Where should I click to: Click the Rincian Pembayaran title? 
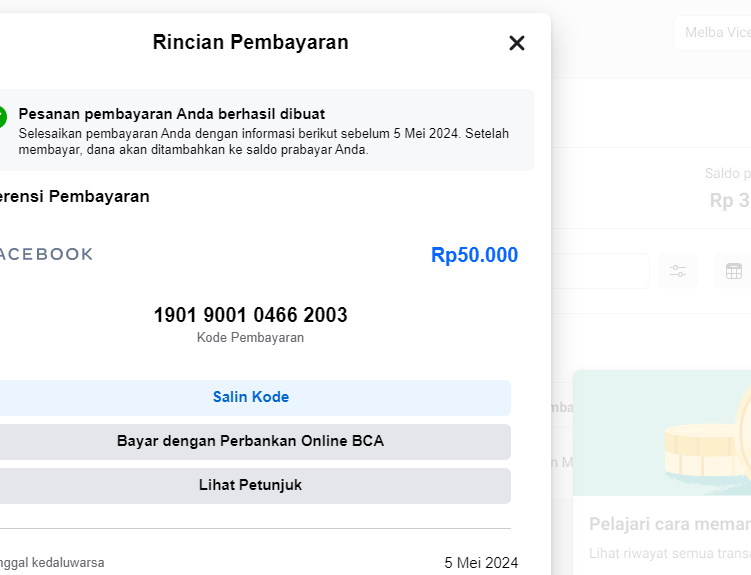point(250,42)
